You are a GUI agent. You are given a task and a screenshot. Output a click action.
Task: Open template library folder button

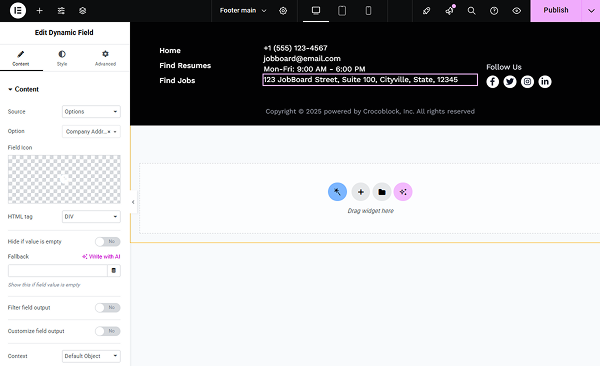[x=382, y=192]
